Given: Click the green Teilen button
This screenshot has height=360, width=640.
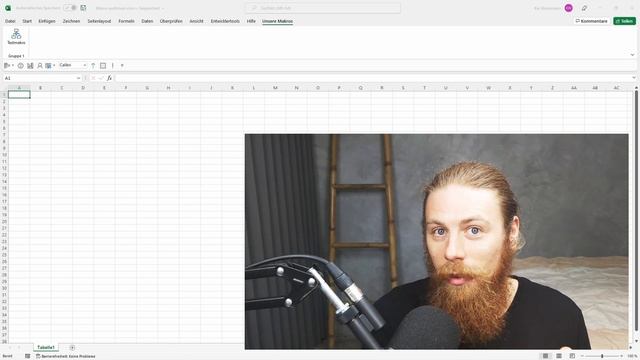Looking at the screenshot, I should [624, 21].
